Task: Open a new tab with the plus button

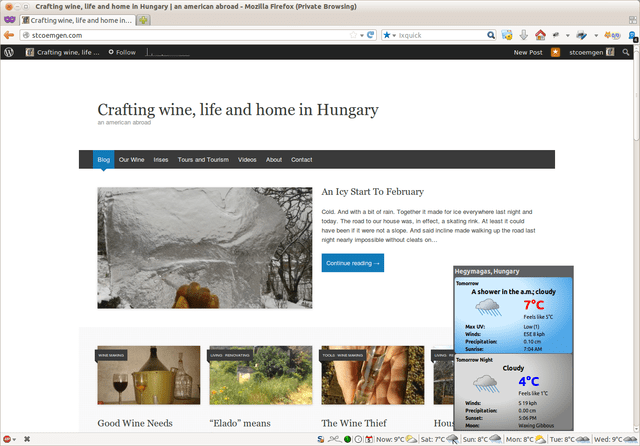Action: coord(143,20)
